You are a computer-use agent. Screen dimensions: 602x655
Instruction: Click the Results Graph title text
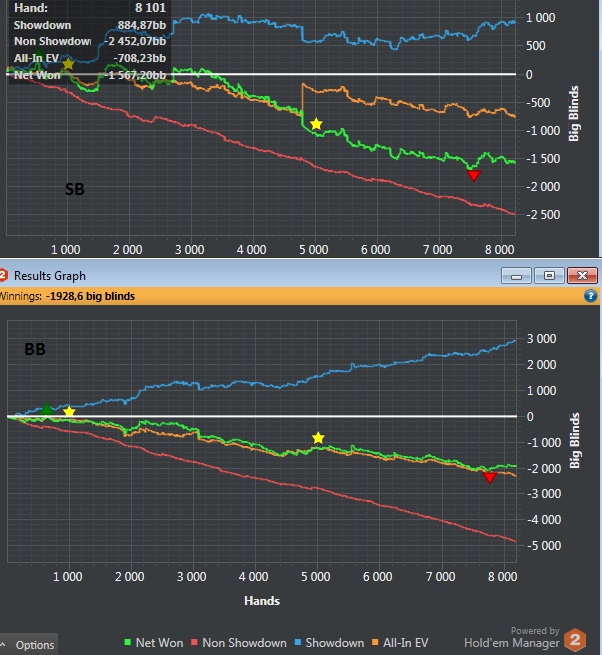click(50, 276)
